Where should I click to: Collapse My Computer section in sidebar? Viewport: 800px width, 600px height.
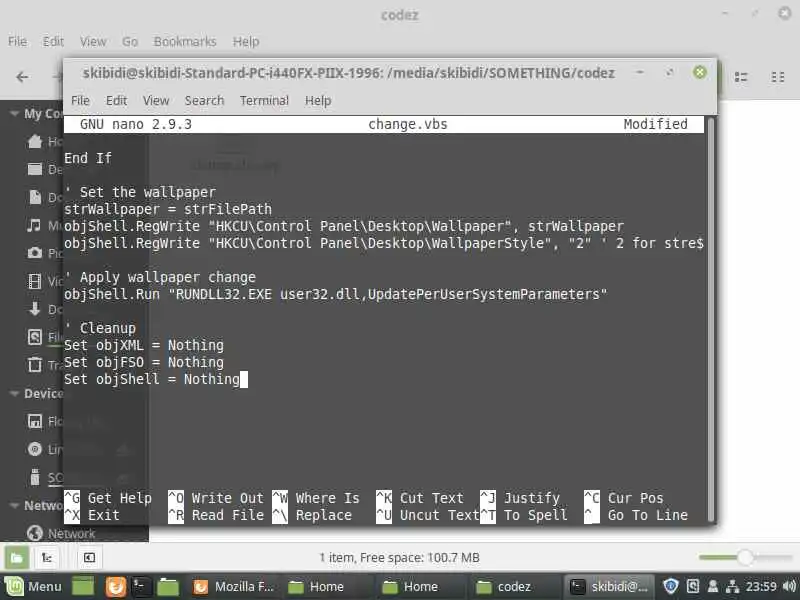click(x=14, y=113)
